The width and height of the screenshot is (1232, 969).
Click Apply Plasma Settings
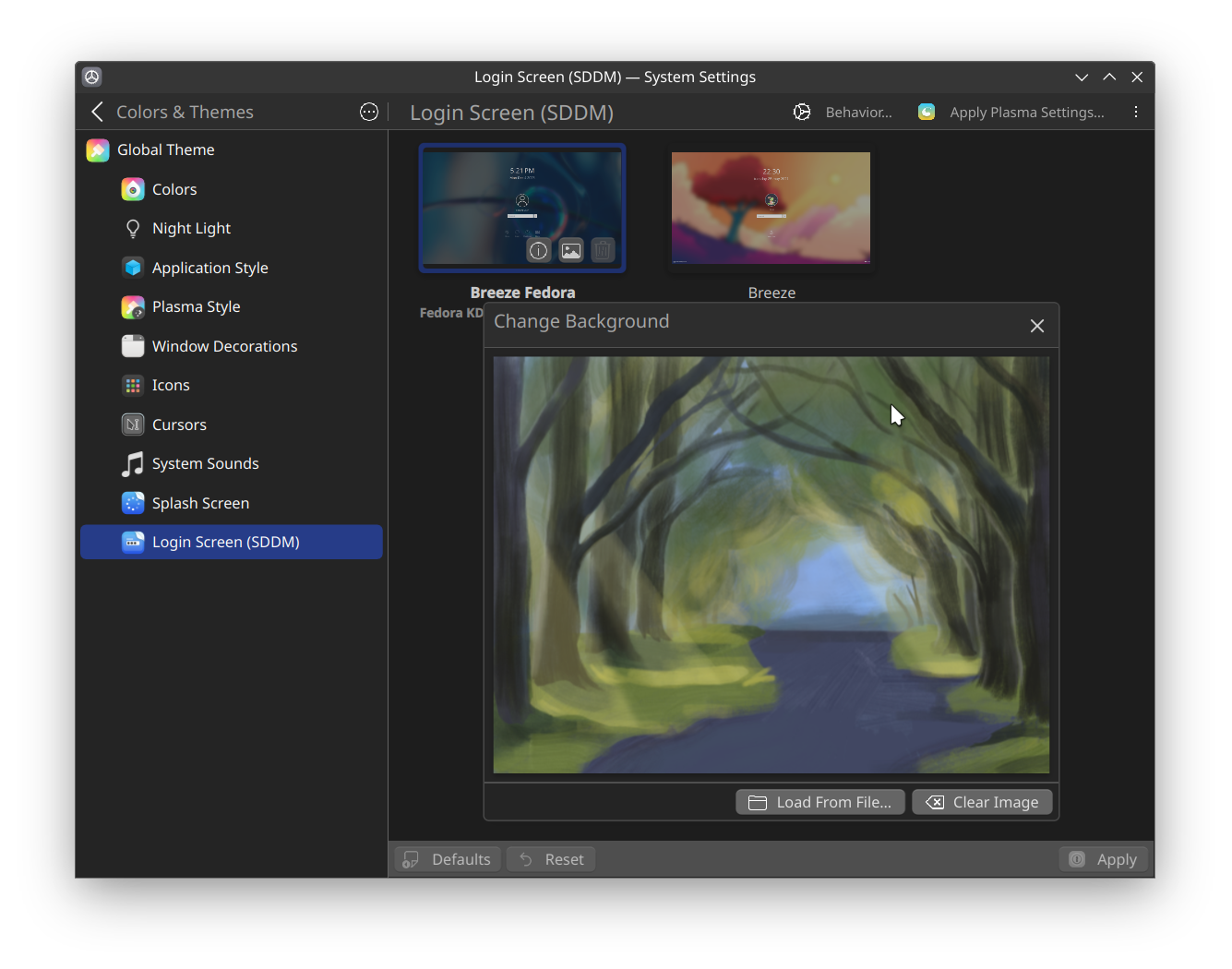click(1011, 112)
